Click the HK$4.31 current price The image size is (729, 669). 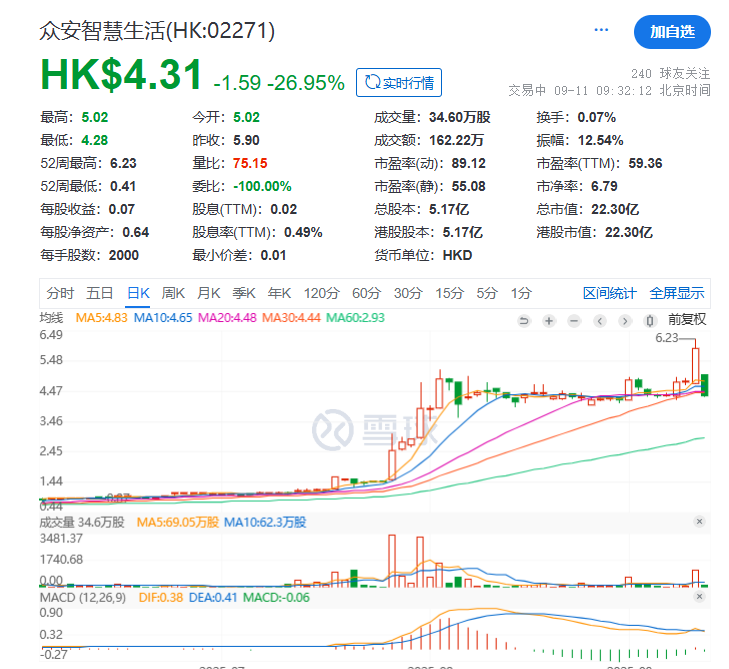point(121,75)
